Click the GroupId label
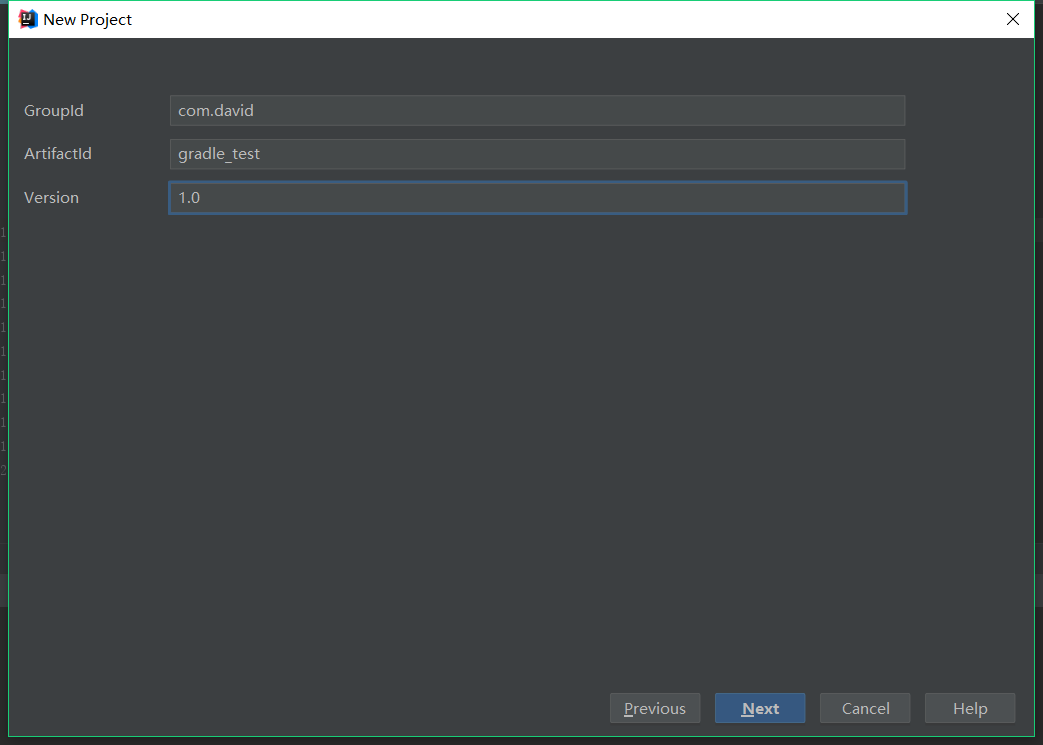This screenshot has width=1043, height=745. tap(53, 111)
